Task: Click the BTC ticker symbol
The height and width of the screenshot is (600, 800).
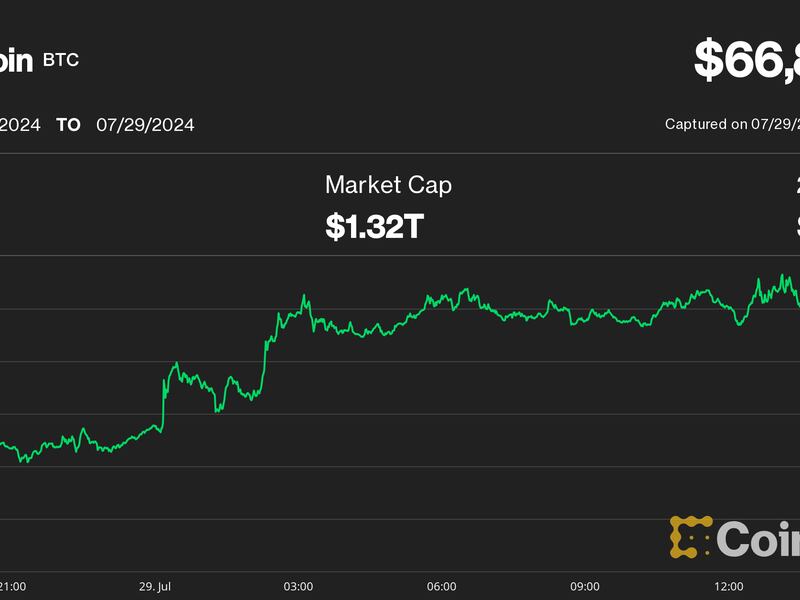Action: [60, 60]
